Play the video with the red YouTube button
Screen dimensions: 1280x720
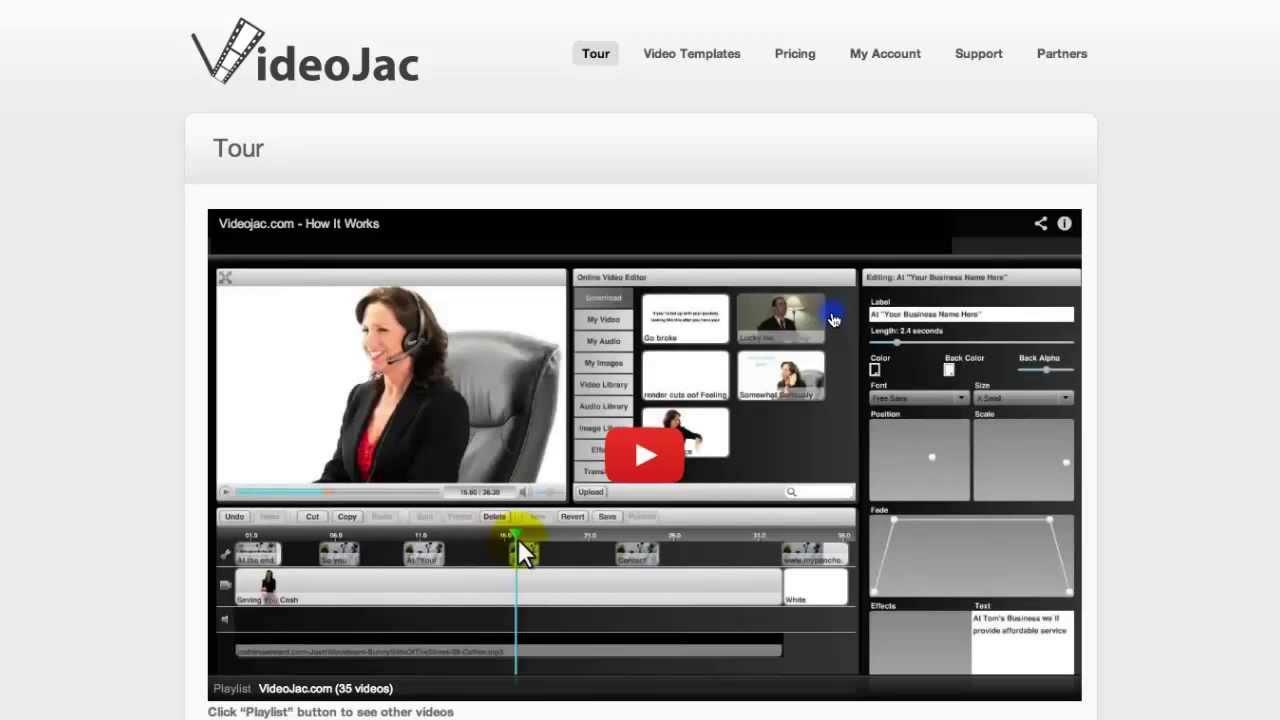pyautogui.click(x=645, y=456)
